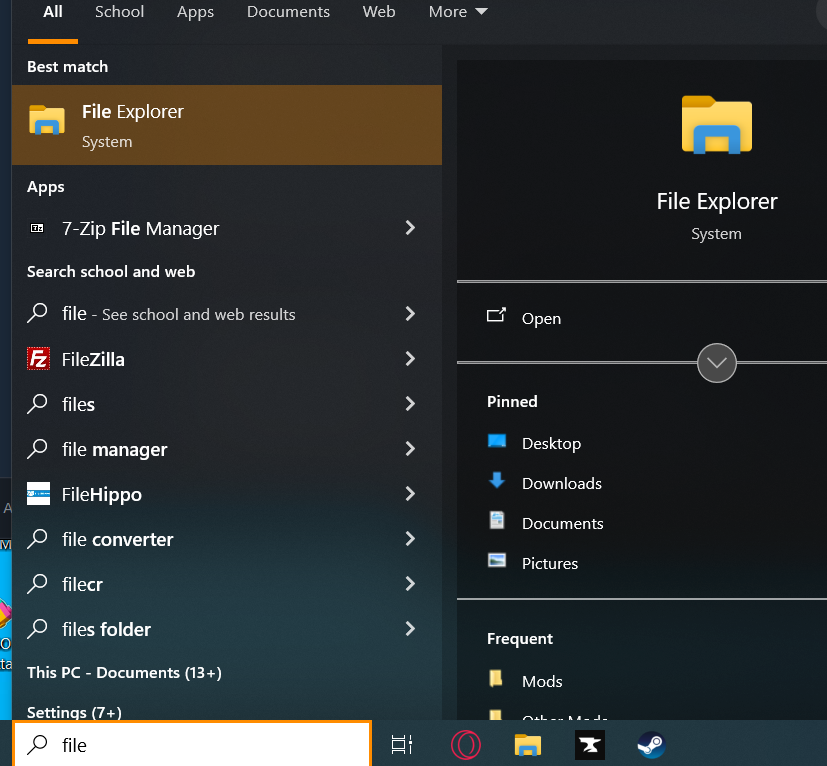827x766 pixels.
Task: Open File Explorer from the taskbar
Action: (527, 745)
